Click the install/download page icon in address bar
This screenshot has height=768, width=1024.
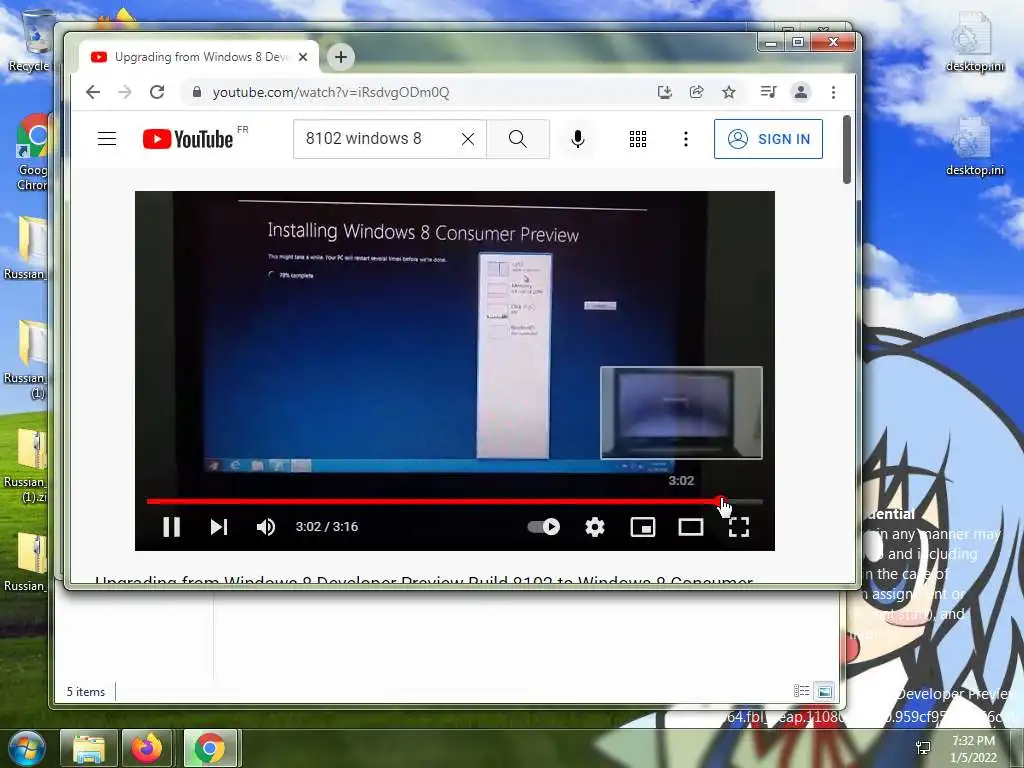point(664,92)
